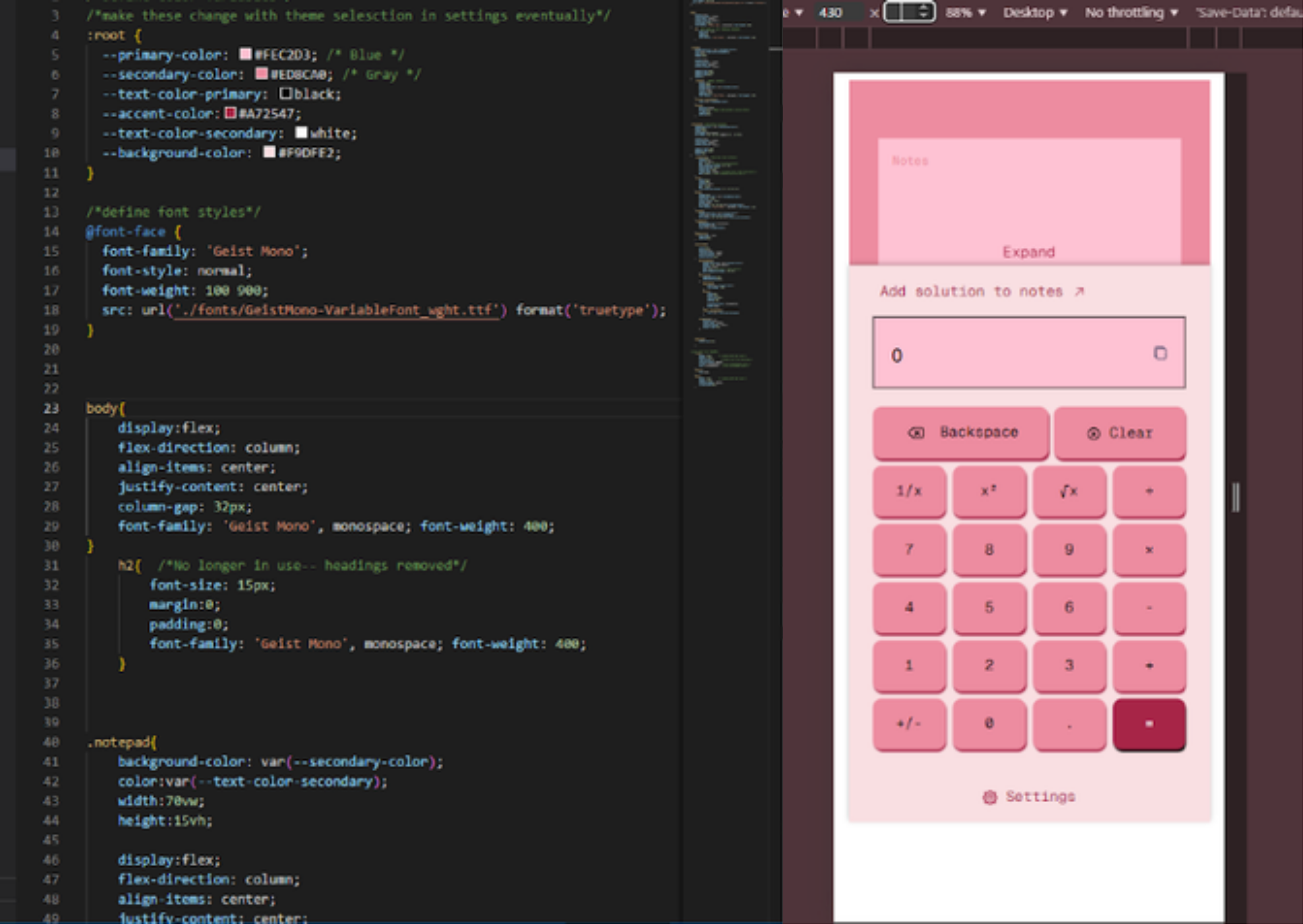Open the Desktop device type dropdown
1303x924 pixels.
point(1034,13)
